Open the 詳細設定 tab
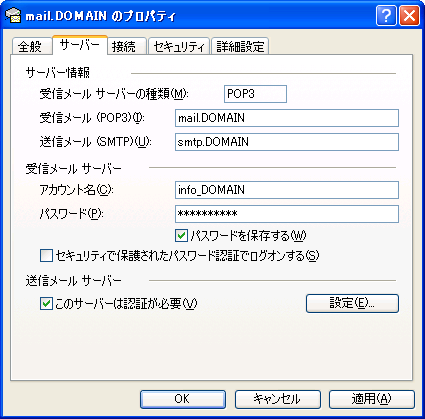This screenshot has height=419, width=425. (x=240, y=46)
